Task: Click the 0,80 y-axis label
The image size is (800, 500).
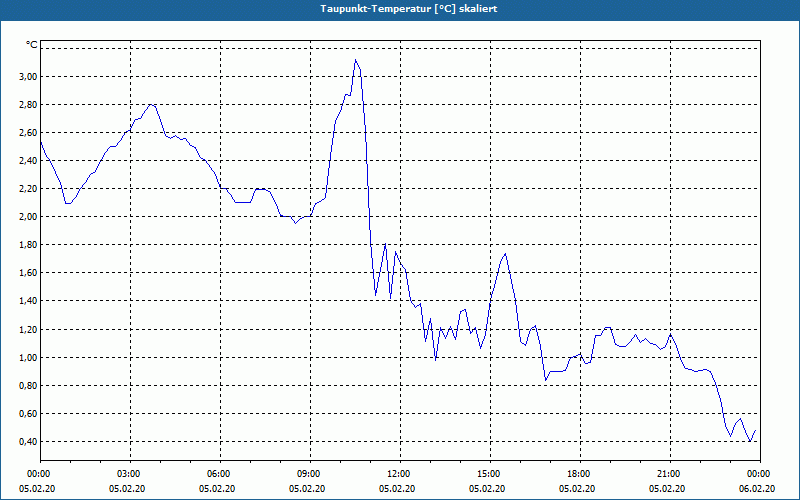Action: click(28, 386)
